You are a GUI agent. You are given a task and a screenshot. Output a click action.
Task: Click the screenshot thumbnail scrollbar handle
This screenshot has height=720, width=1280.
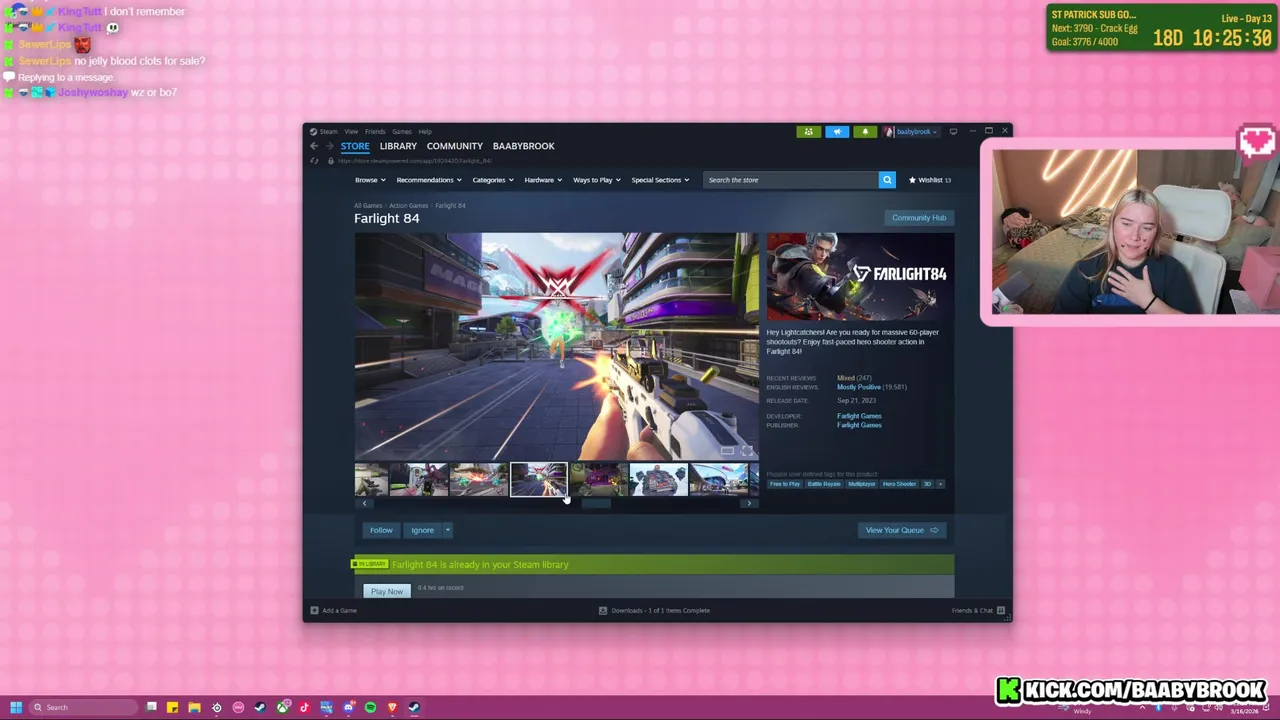click(x=595, y=503)
